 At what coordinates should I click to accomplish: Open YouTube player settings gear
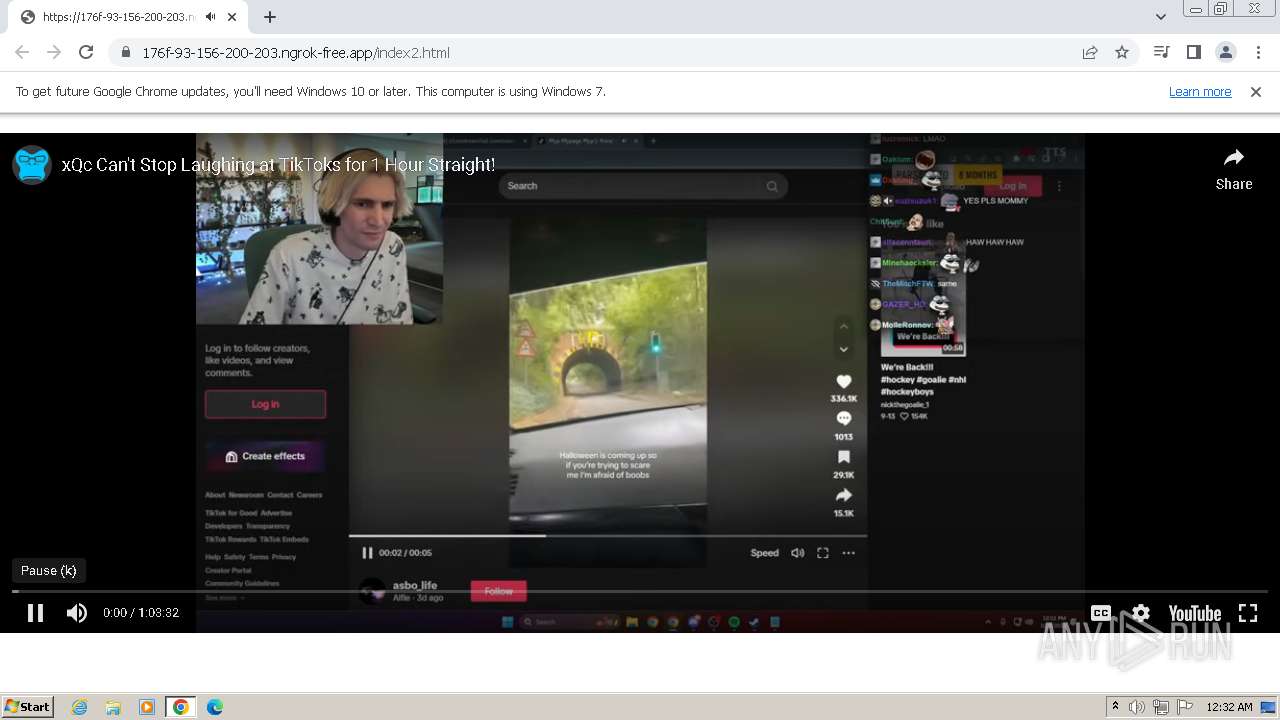(x=1141, y=613)
